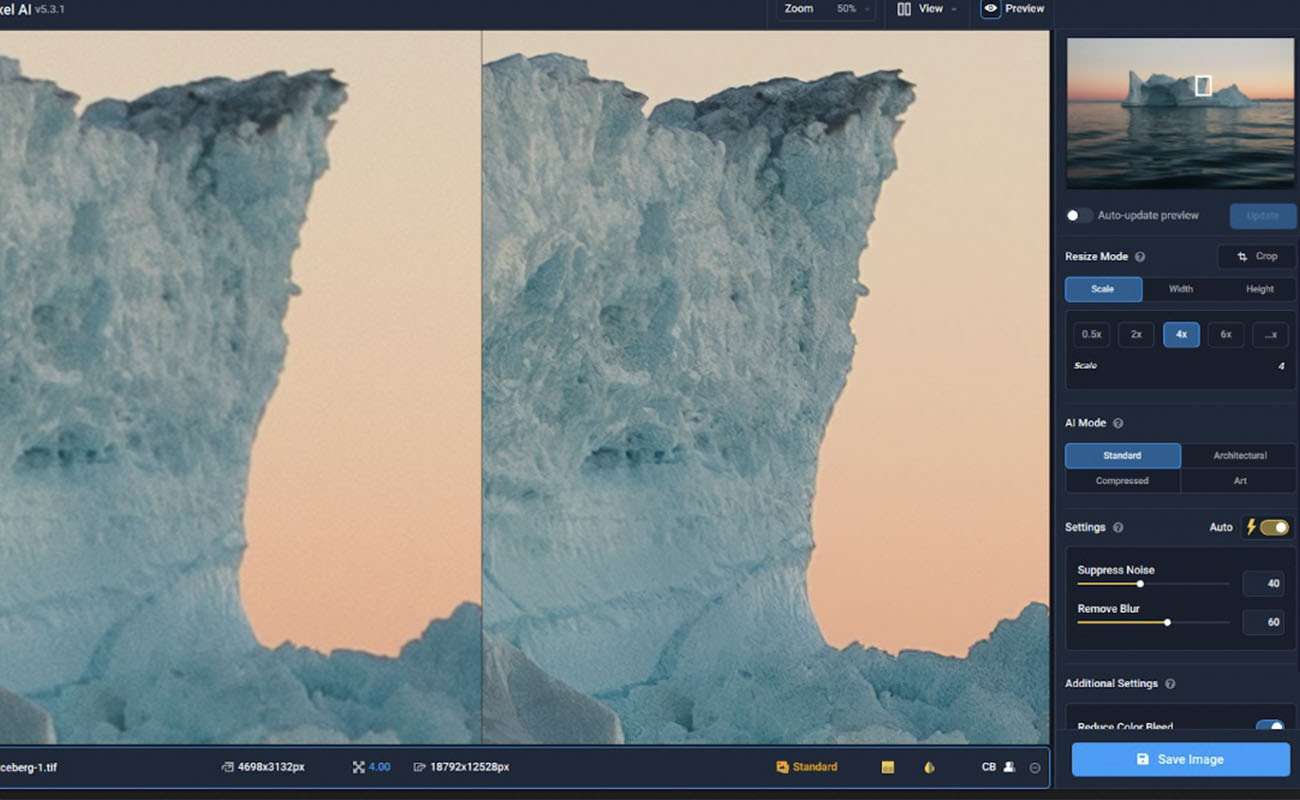This screenshot has height=800, width=1300.
Task: Click the flame icon in status bar
Action: (929, 767)
